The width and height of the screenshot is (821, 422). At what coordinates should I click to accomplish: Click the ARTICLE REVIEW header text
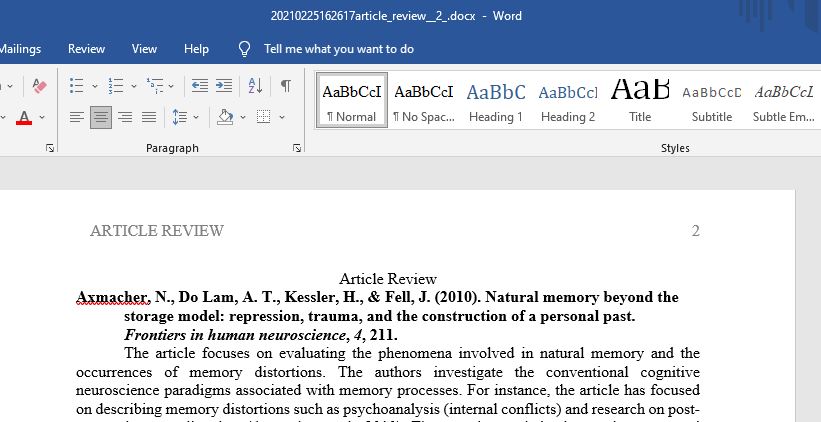pyautogui.click(x=157, y=231)
